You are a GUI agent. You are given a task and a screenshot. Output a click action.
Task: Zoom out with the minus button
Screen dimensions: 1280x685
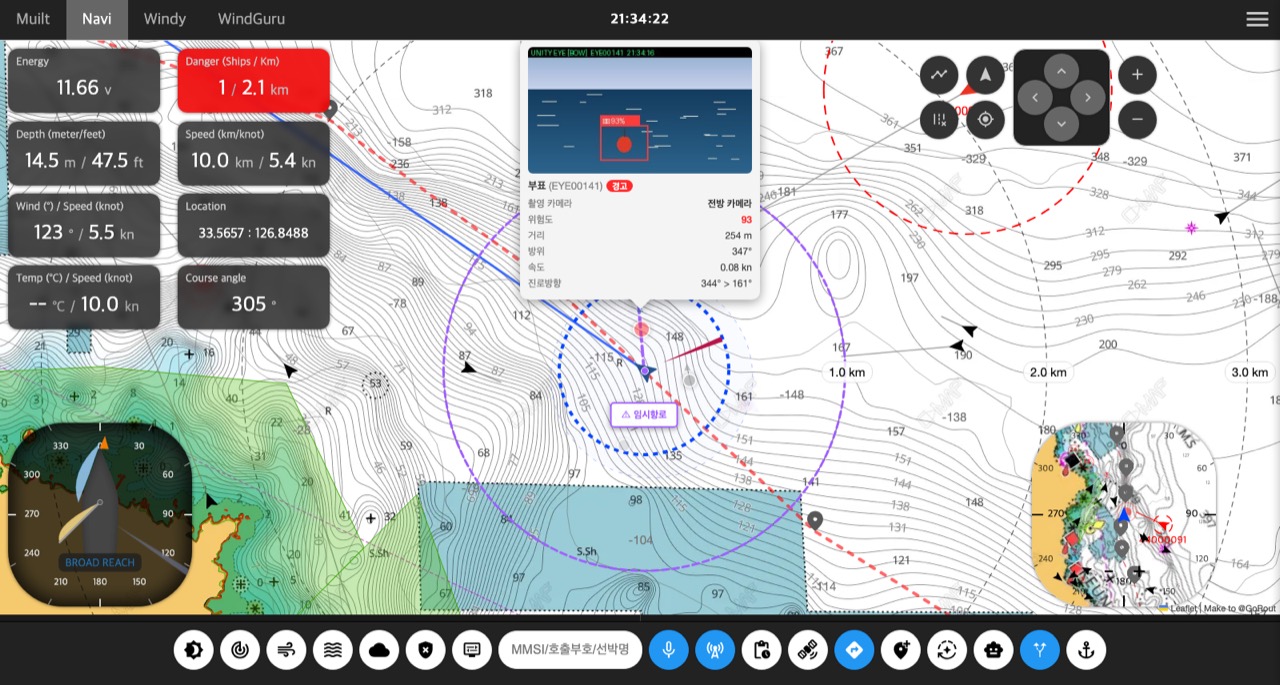[1137, 120]
